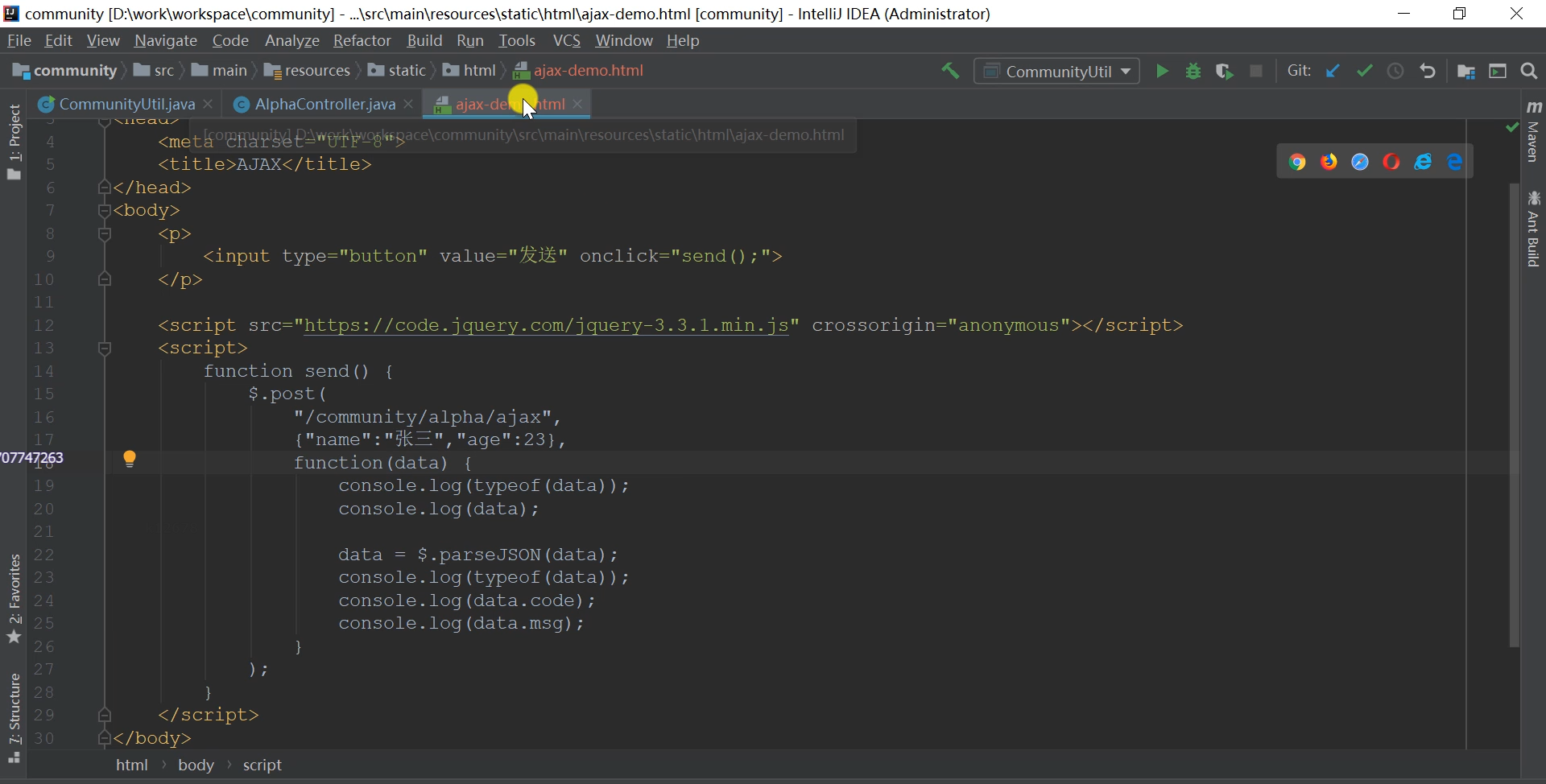This screenshot has height=784, width=1546.
Task: Click the window frame icon beside search
Action: [x=1498, y=71]
